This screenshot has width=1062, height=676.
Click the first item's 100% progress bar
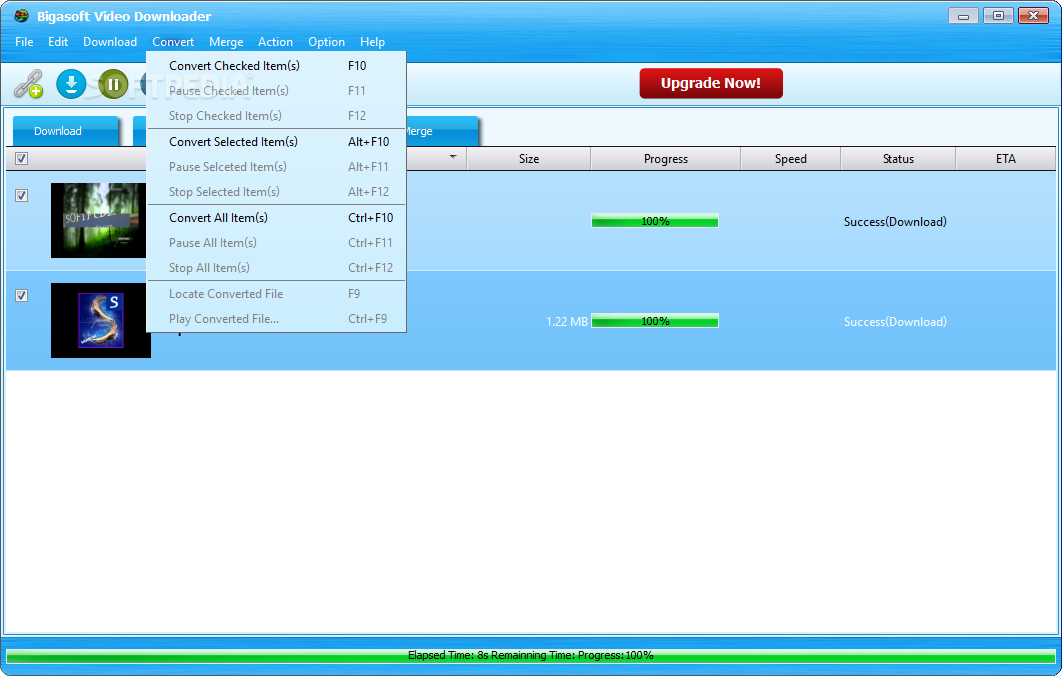coord(655,221)
